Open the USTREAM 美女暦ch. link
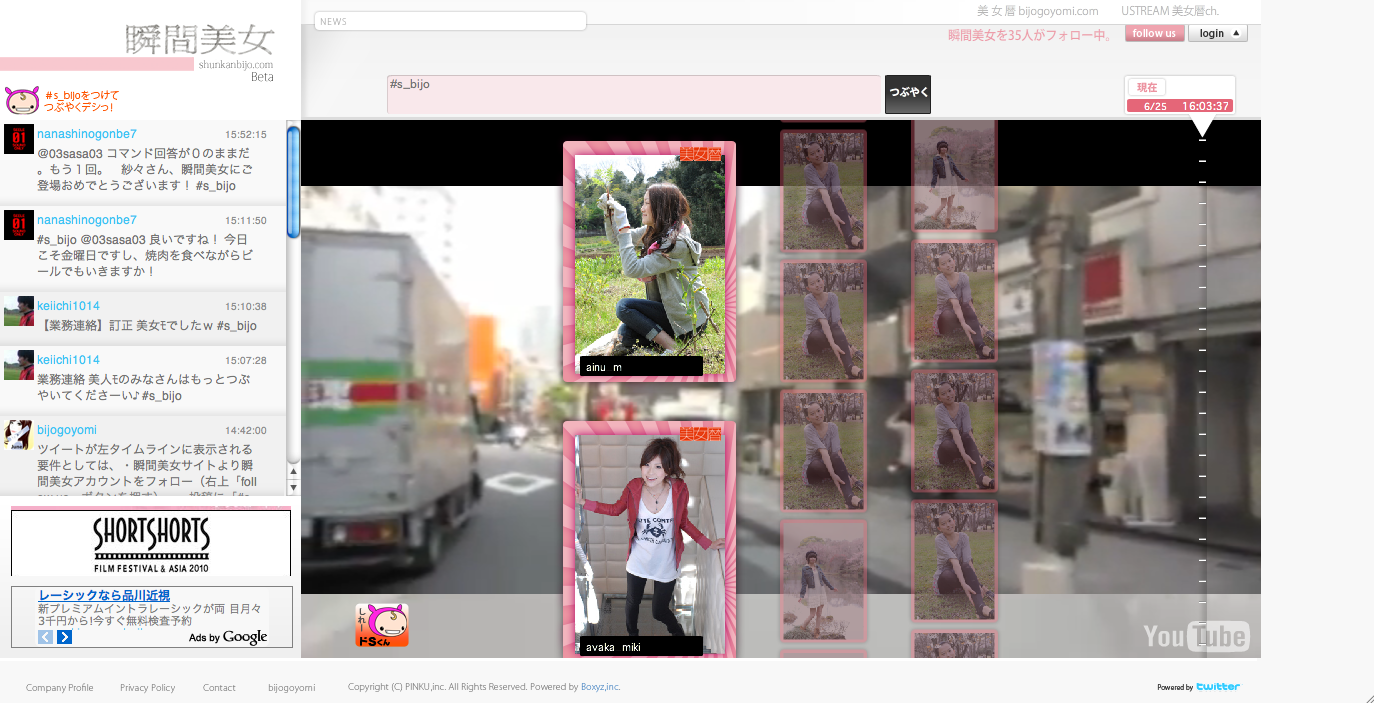Screen dimensions: 1374x703 click(1169, 11)
